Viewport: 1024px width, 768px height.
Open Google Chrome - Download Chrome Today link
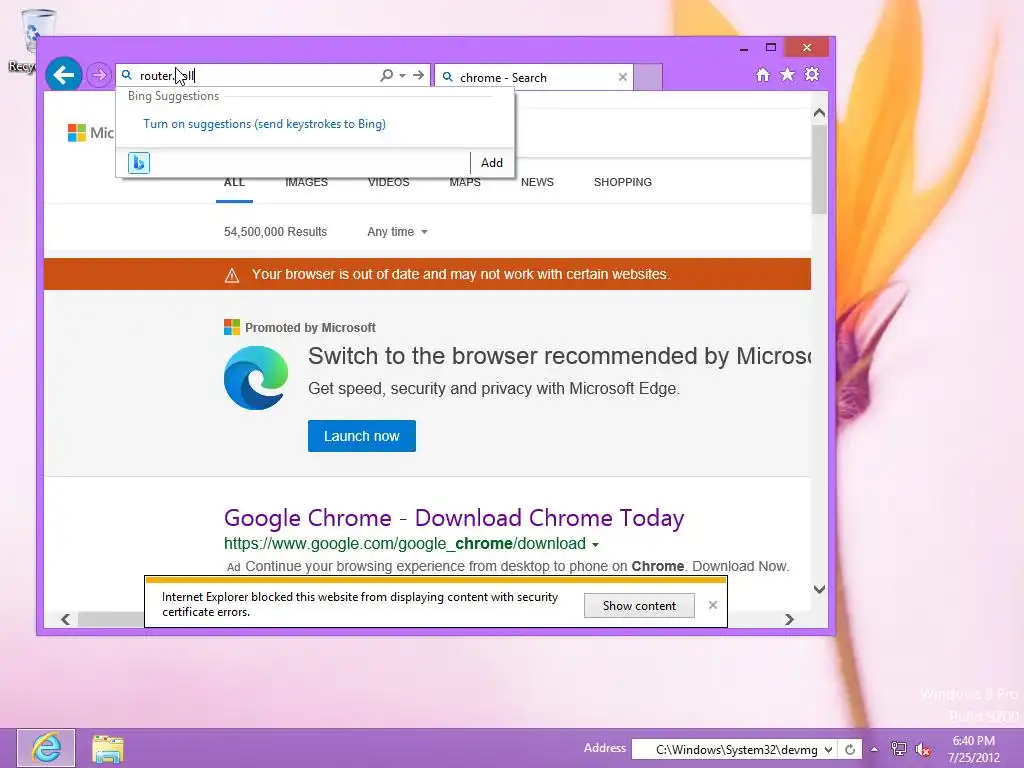(x=454, y=518)
